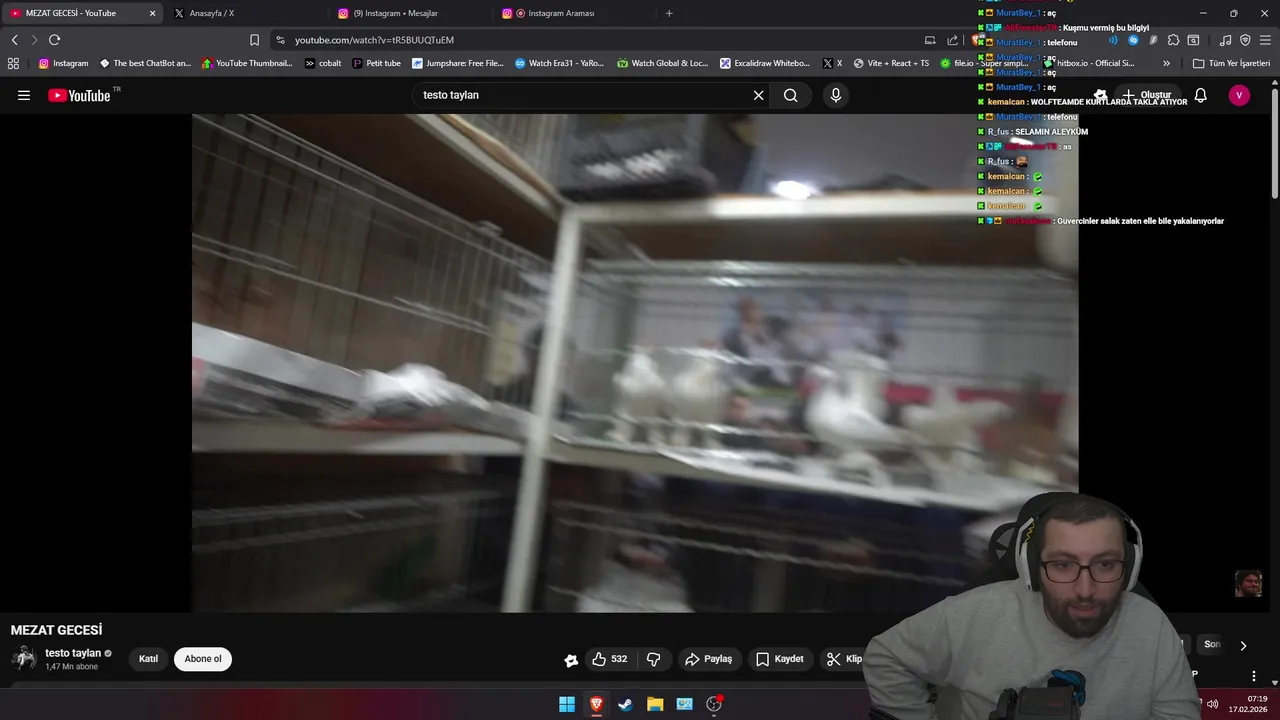This screenshot has width=1280, height=720.
Task: Open Jumpshare bookmark
Action: 458,63
